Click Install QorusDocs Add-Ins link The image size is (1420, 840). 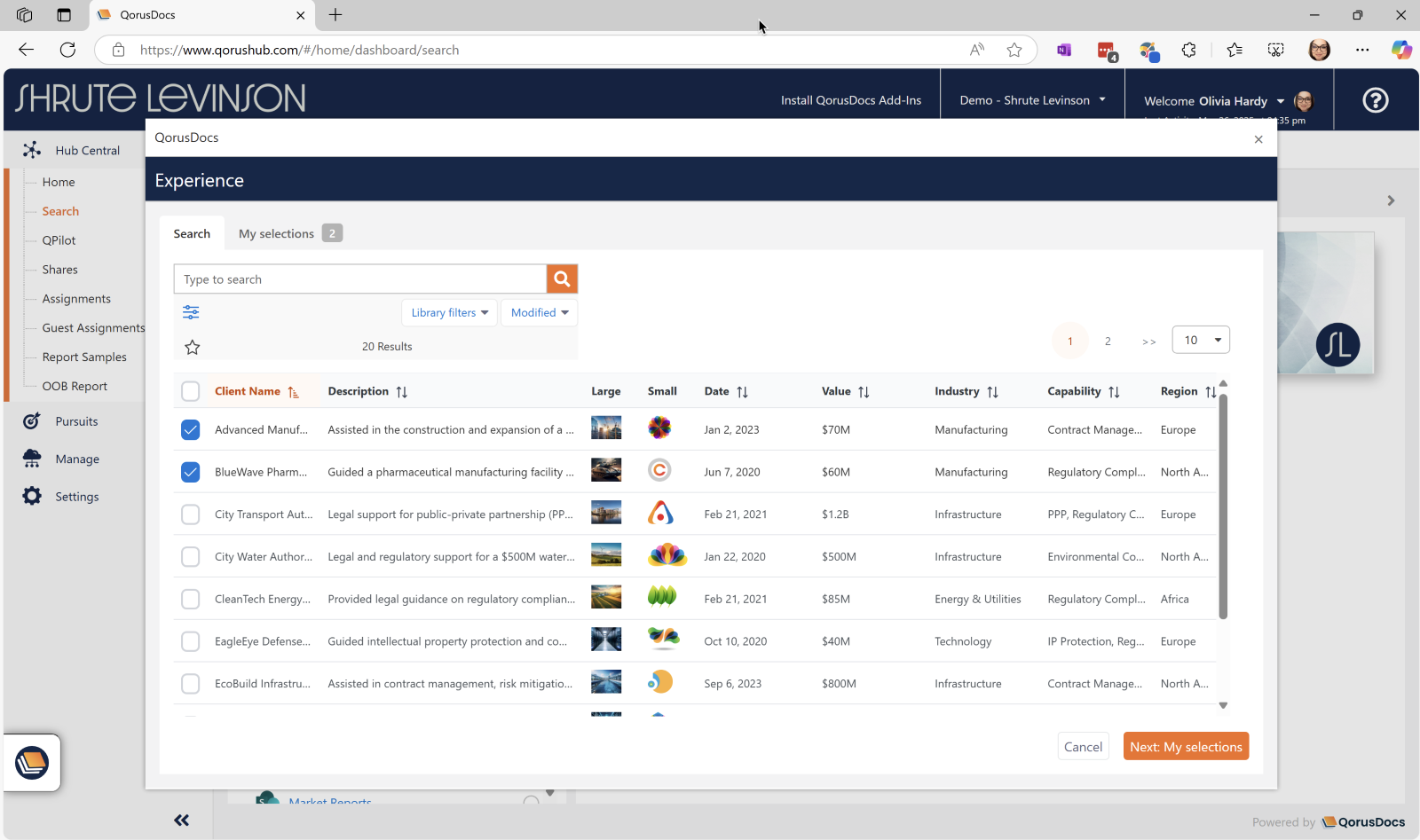pyautogui.click(x=851, y=100)
